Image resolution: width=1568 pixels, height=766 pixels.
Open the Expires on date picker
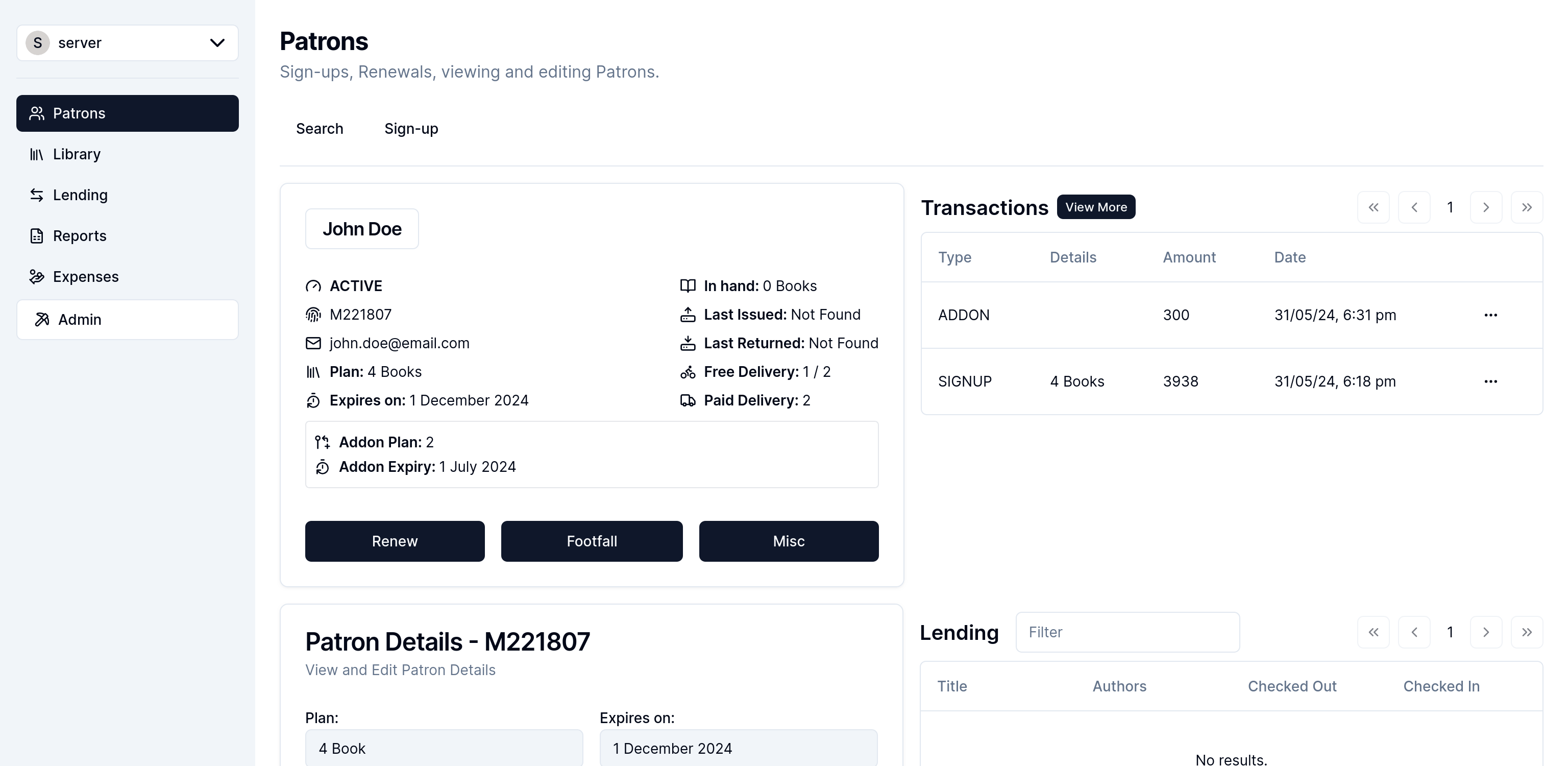point(738,748)
